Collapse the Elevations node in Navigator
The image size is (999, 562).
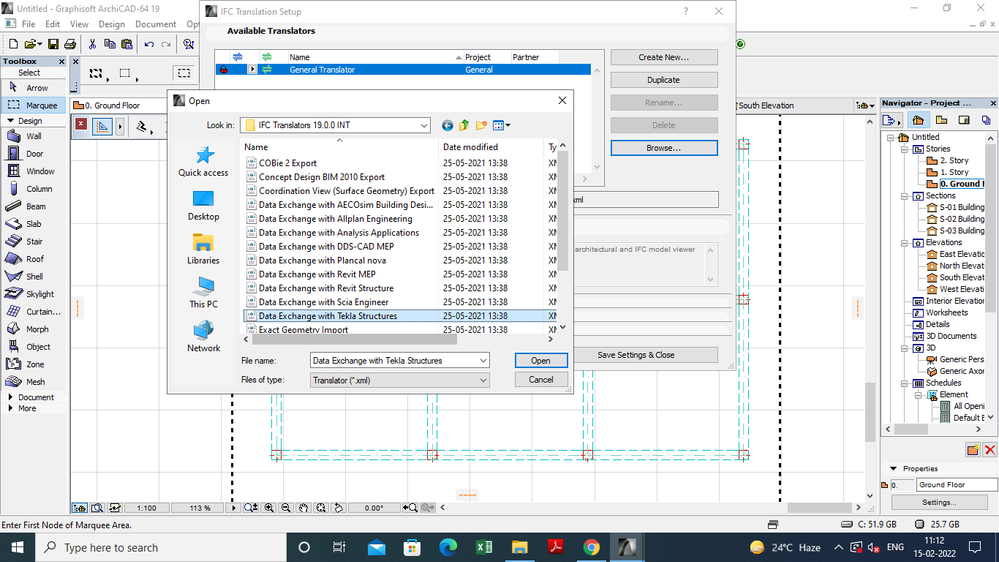coord(904,243)
